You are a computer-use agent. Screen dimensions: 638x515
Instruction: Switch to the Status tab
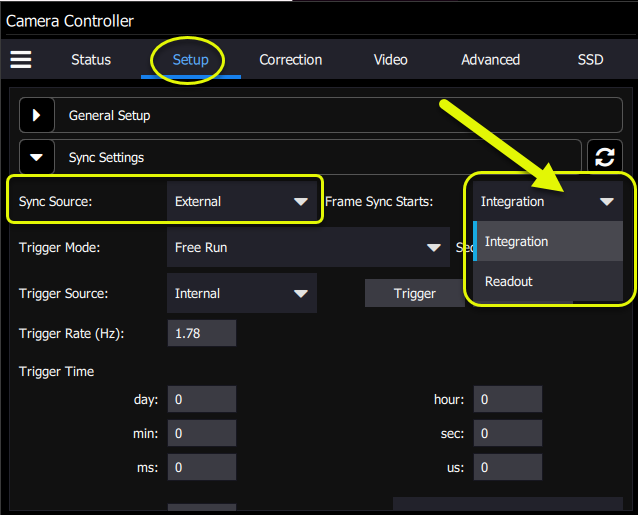click(91, 60)
